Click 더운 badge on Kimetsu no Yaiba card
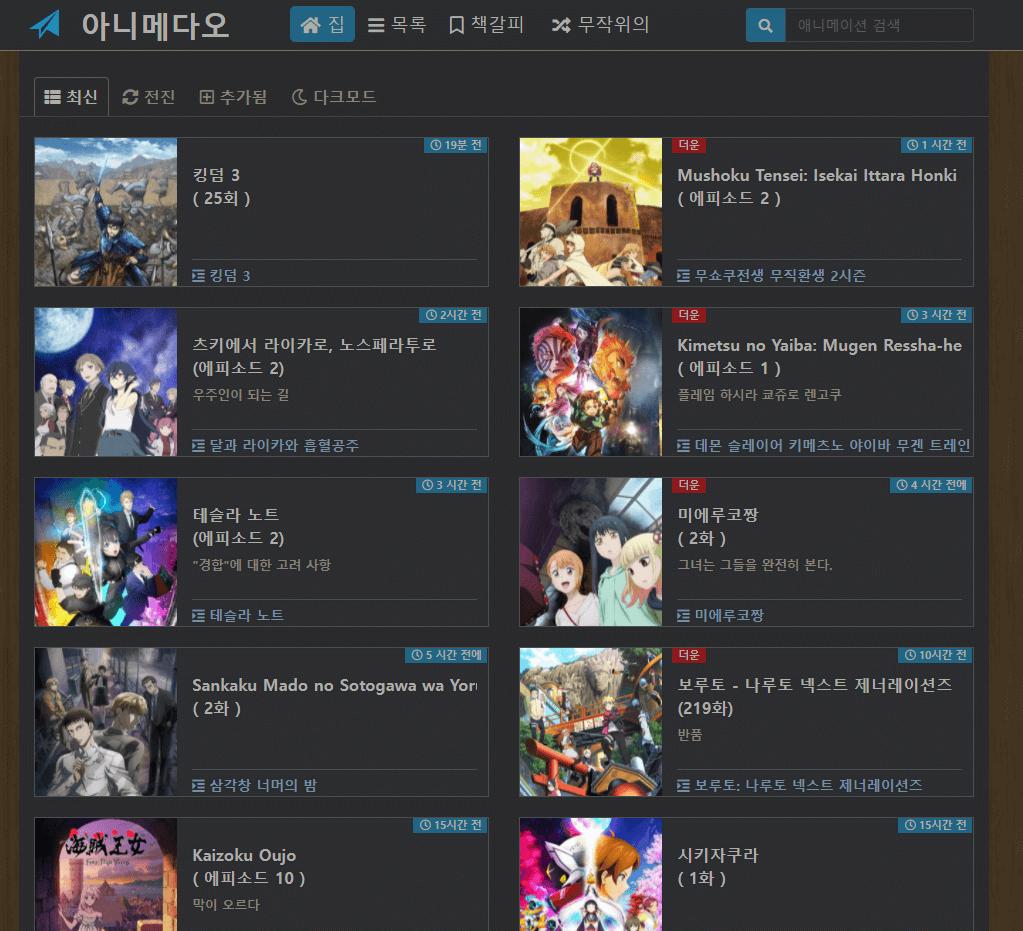 point(689,315)
